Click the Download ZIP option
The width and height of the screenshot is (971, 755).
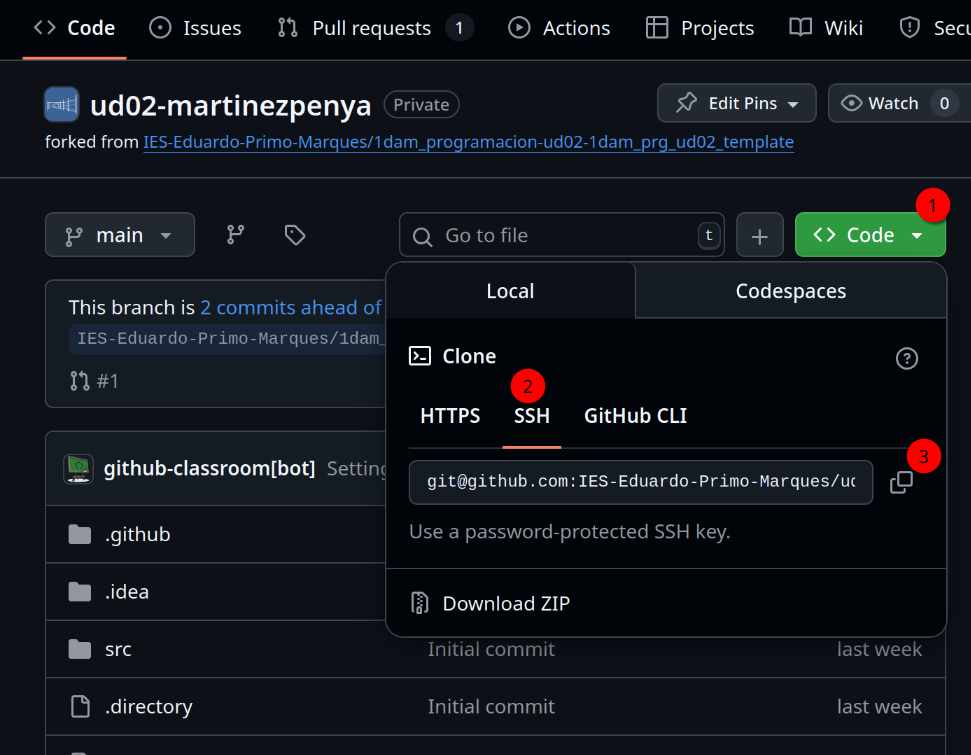click(x=506, y=603)
